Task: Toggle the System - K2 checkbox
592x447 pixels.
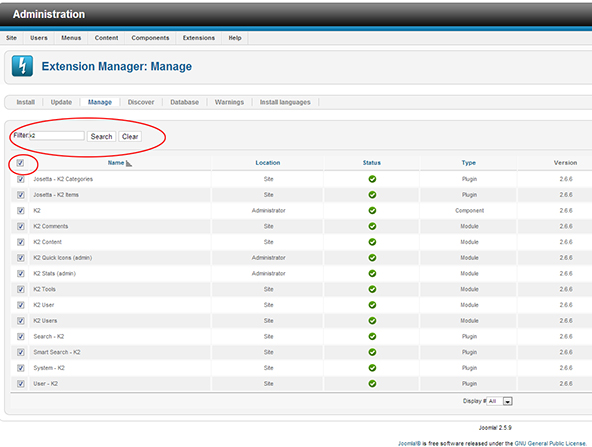Action: (x=21, y=368)
